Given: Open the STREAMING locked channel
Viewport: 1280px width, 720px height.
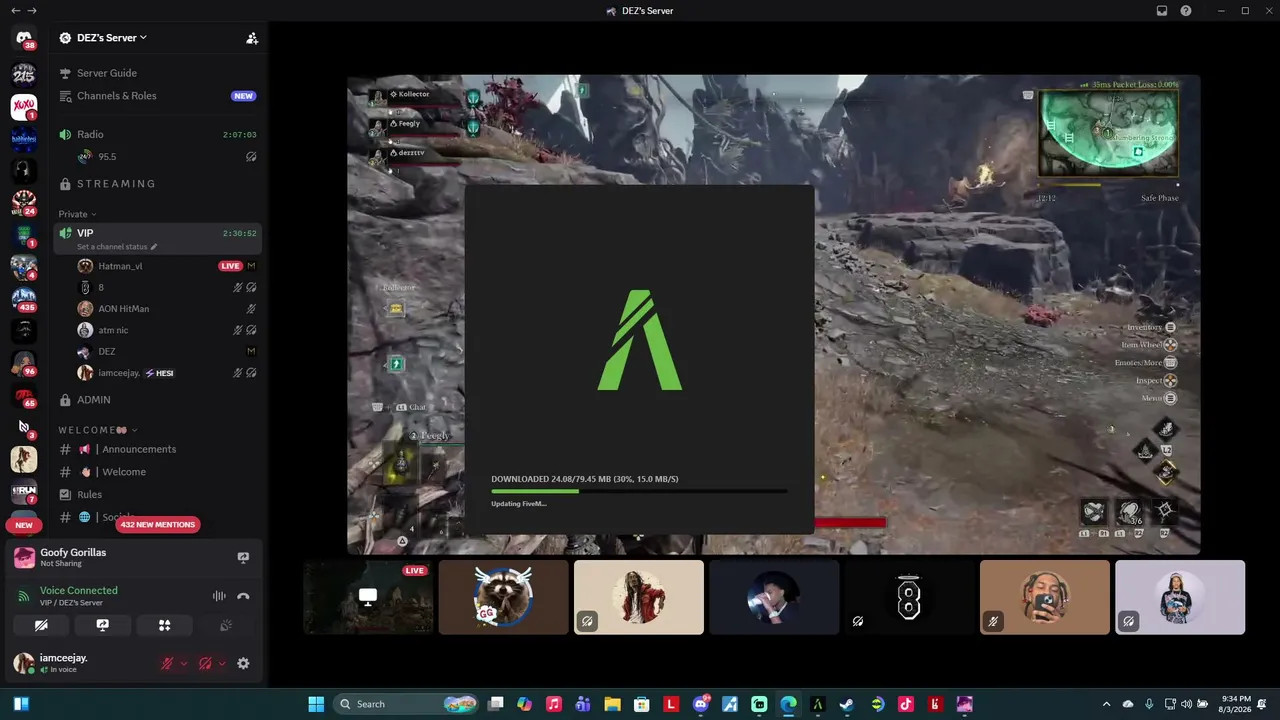Looking at the screenshot, I should click(158, 184).
